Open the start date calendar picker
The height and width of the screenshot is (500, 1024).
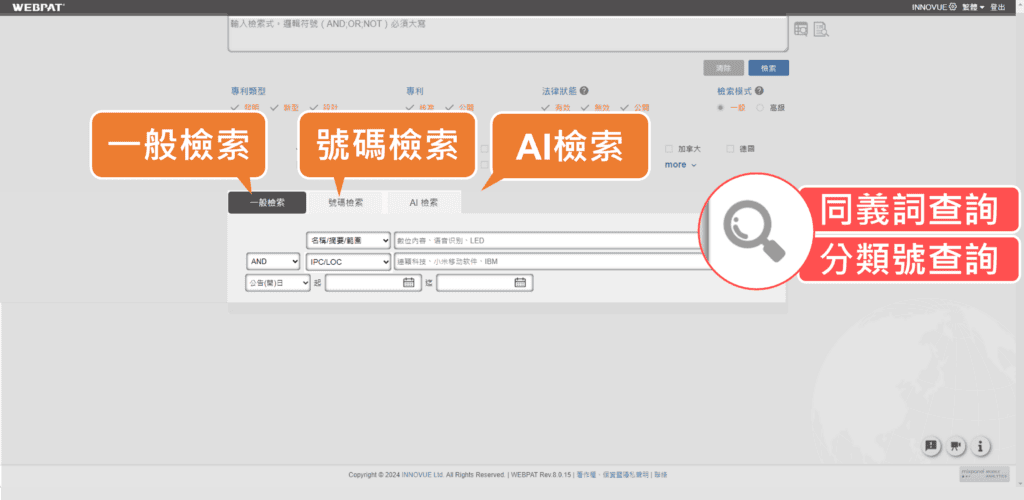(409, 283)
